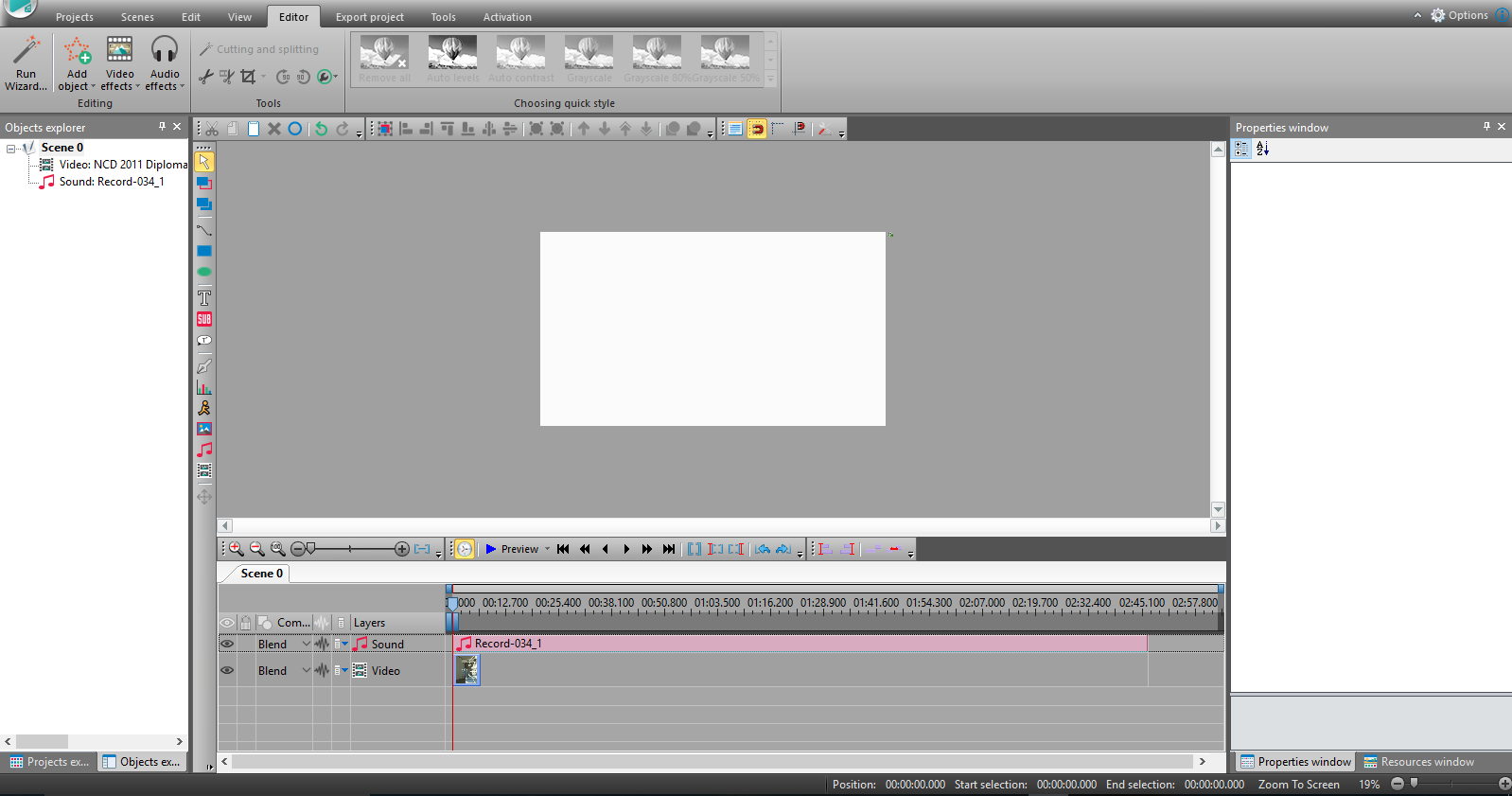
Task: Insert an image with the picture tool
Action: (x=203, y=429)
